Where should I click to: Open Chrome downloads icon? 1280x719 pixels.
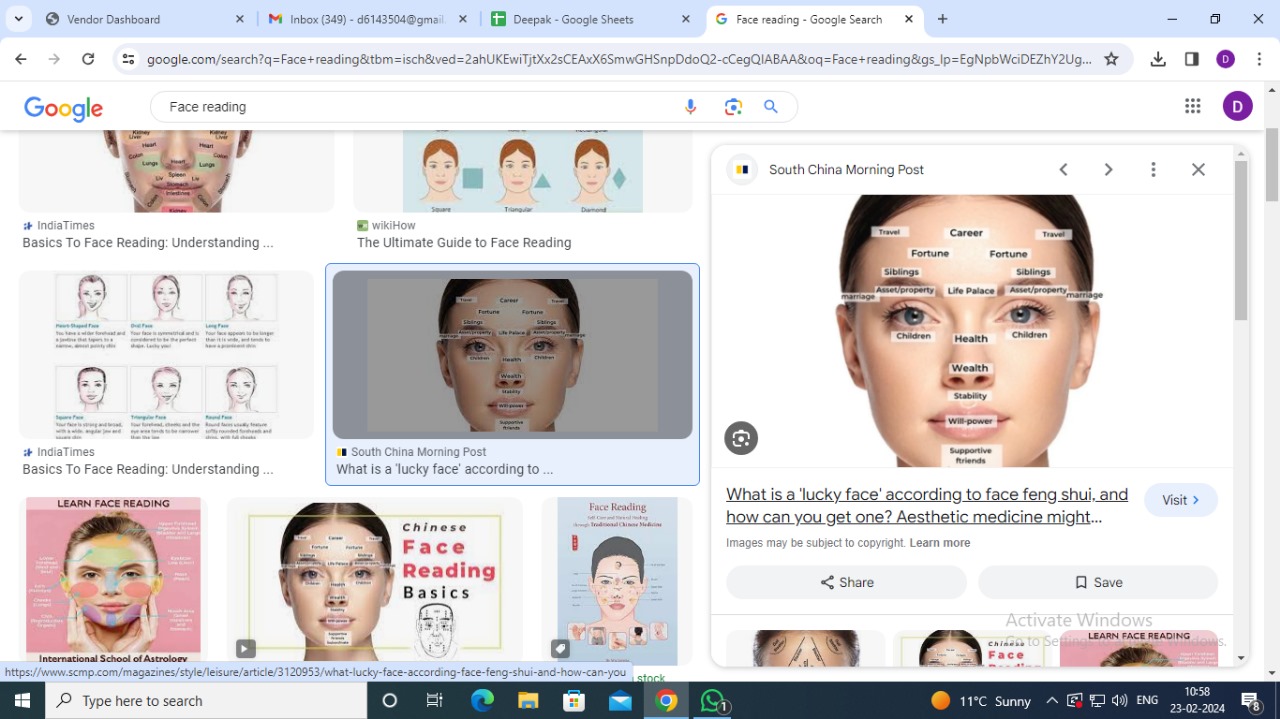coord(1158,59)
